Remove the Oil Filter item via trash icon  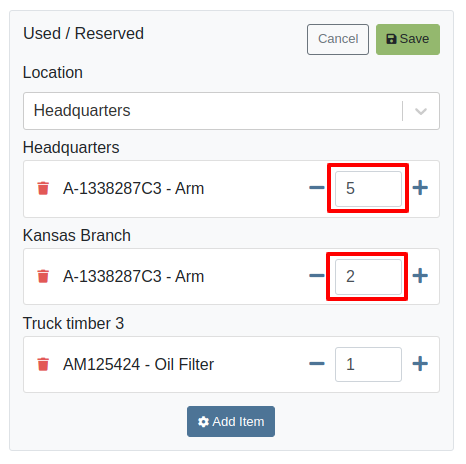point(43,364)
